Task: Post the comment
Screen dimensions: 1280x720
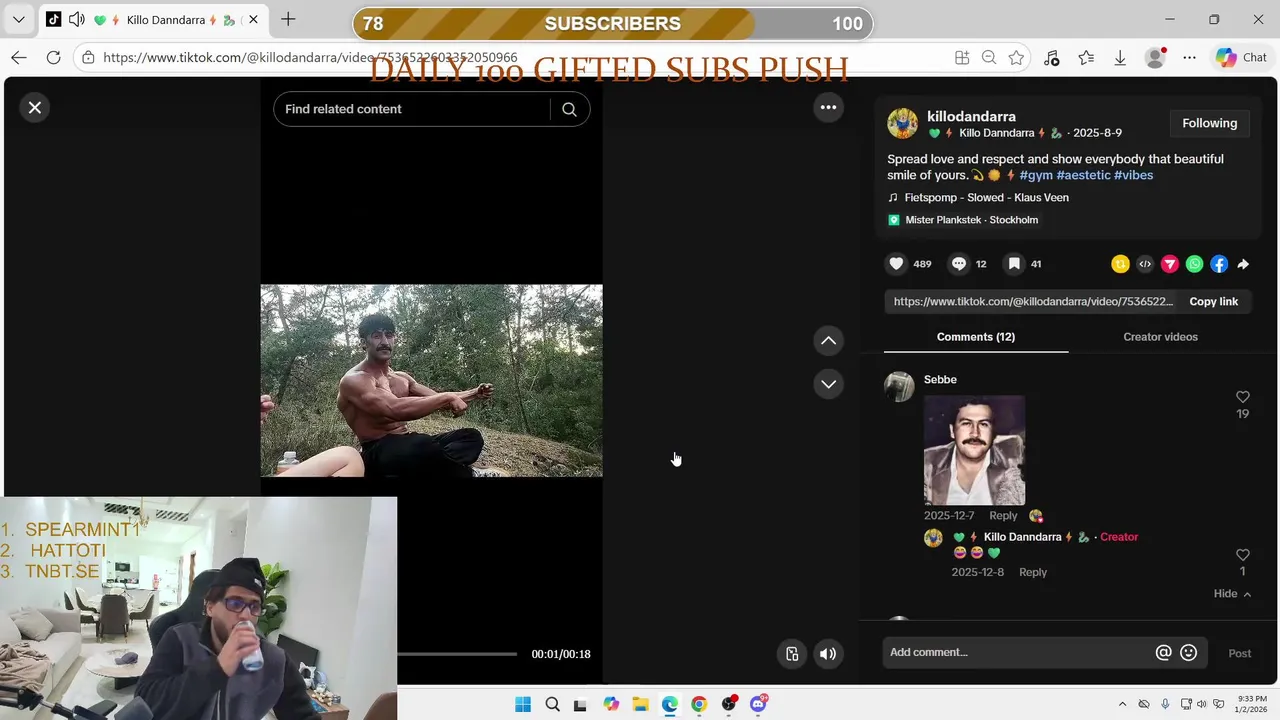Action: click(x=1239, y=653)
